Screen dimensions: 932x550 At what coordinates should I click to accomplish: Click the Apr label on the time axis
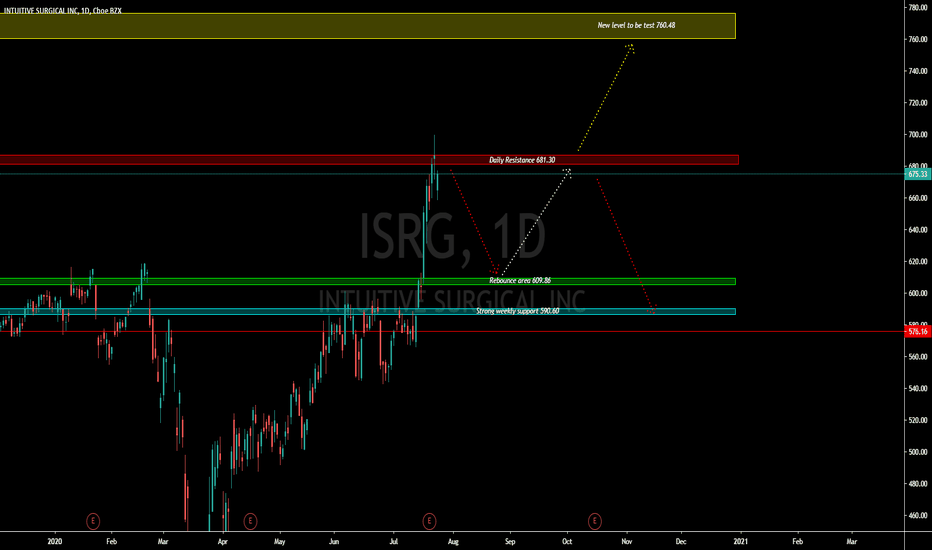(x=222, y=542)
